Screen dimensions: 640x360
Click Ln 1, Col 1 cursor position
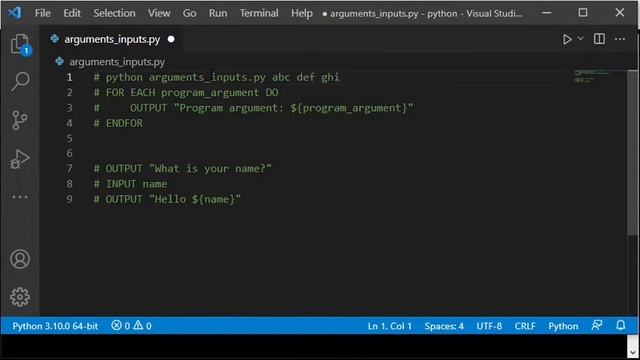pos(389,326)
